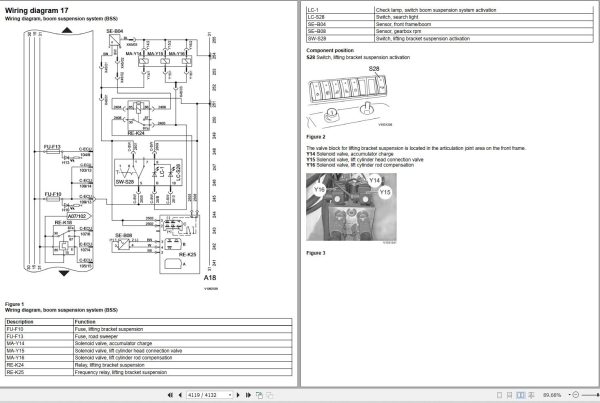The image size is (600, 403).
Task: Click 'Switch, search light' table cell
Action: pos(484,17)
